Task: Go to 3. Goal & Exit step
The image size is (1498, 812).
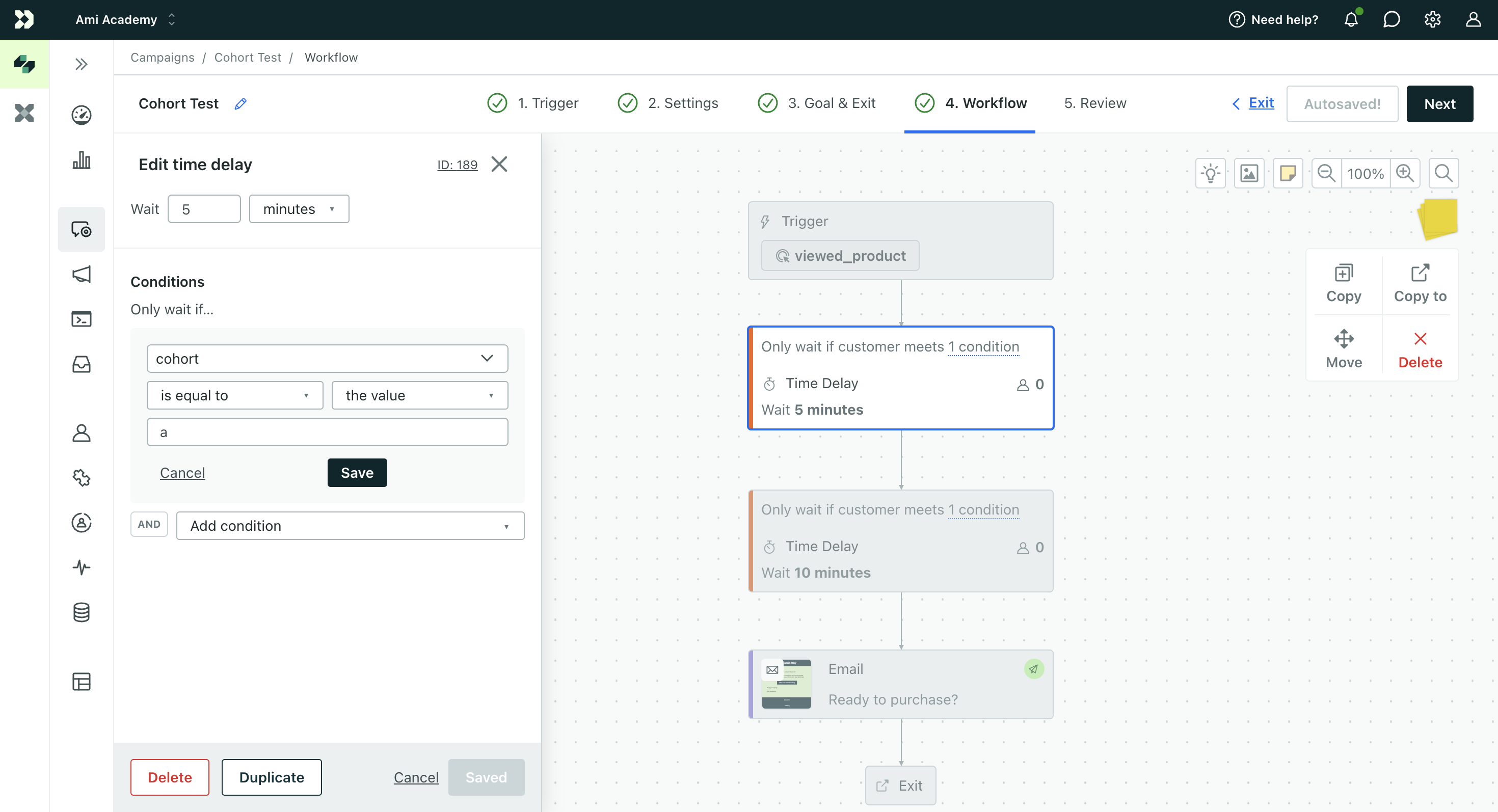Action: coord(816,103)
